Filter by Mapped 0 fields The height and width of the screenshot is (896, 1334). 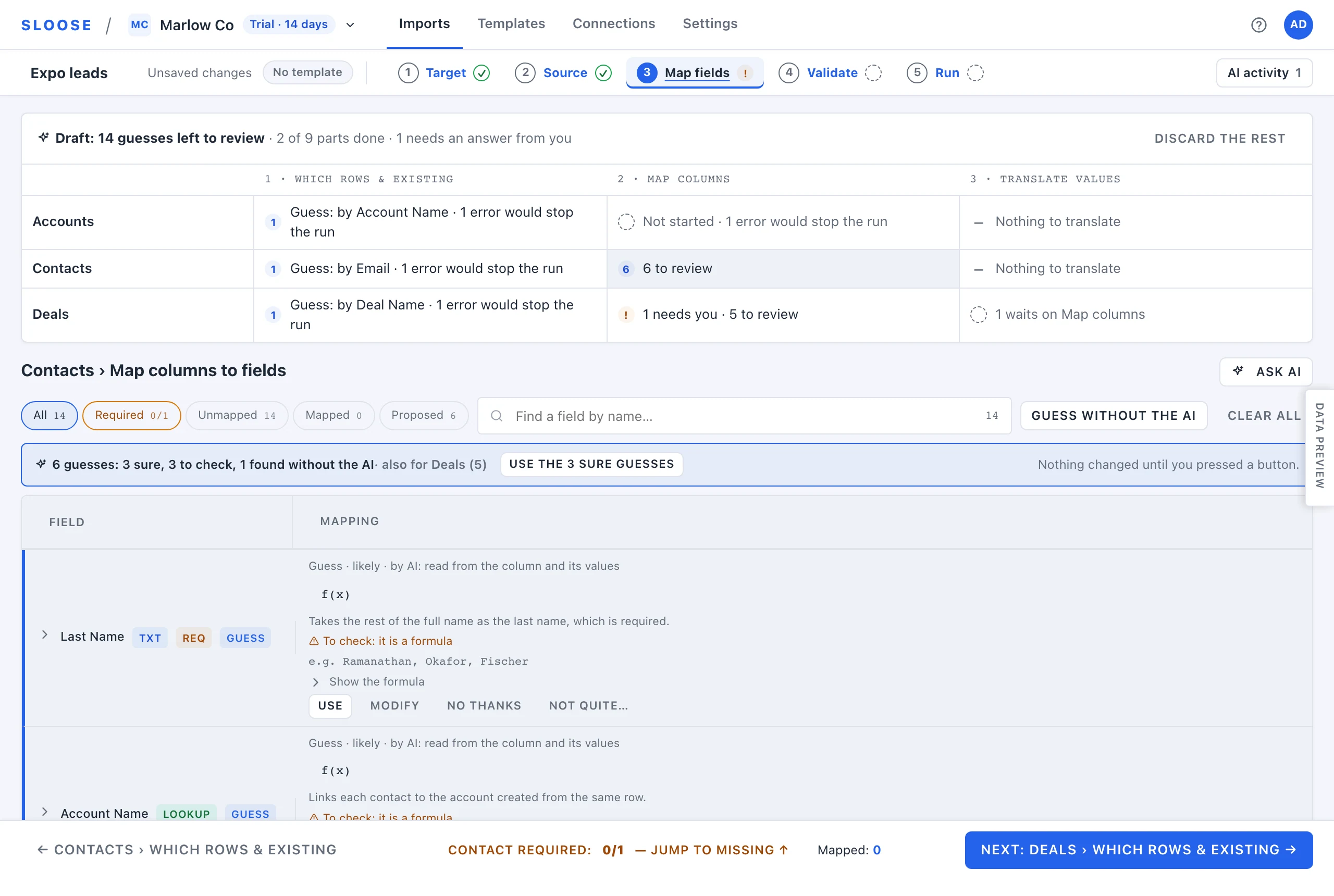[x=333, y=415]
